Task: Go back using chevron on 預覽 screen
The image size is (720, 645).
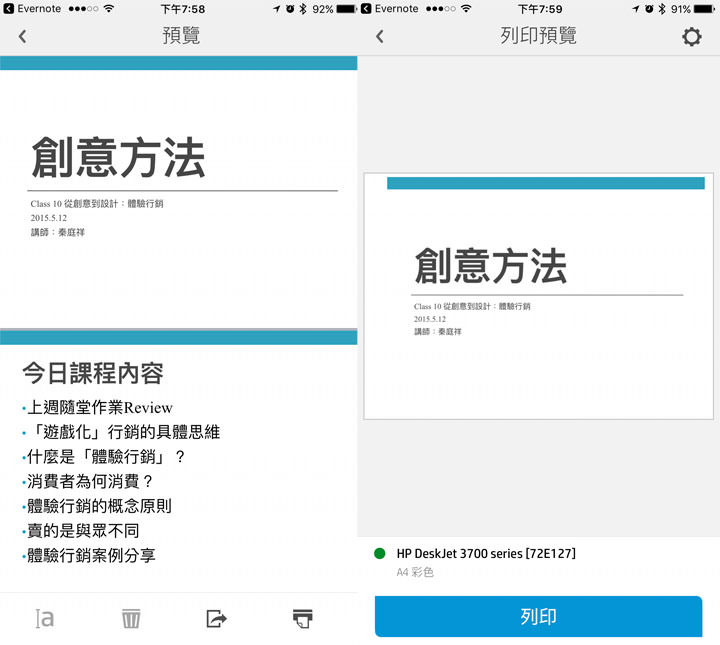Action: click(x=23, y=37)
